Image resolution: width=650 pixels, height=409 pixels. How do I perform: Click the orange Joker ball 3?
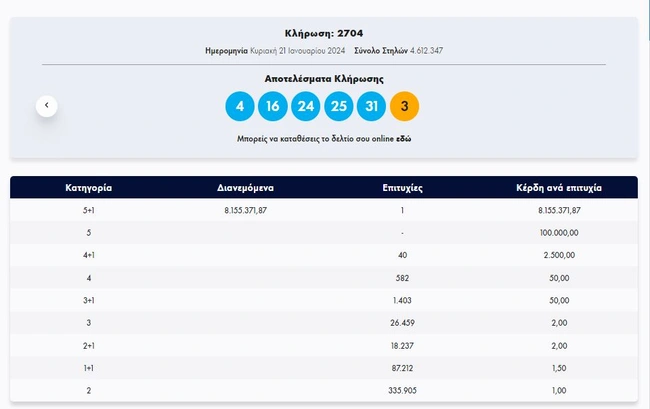point(404,106)
